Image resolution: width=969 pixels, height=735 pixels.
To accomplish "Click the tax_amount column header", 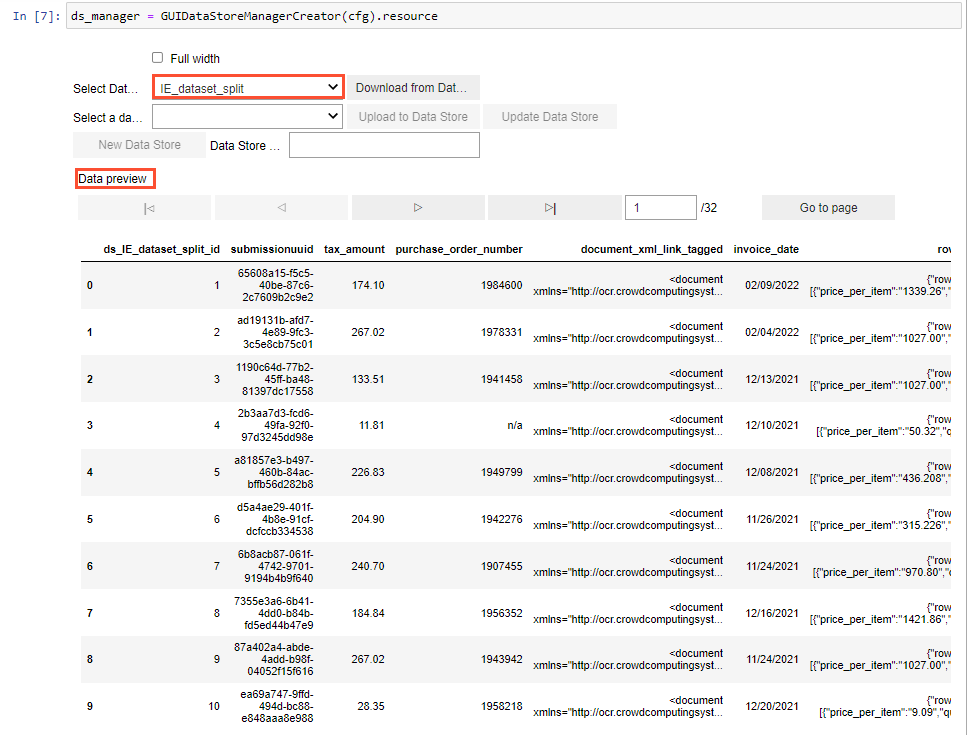I will (x=354, y=249).
